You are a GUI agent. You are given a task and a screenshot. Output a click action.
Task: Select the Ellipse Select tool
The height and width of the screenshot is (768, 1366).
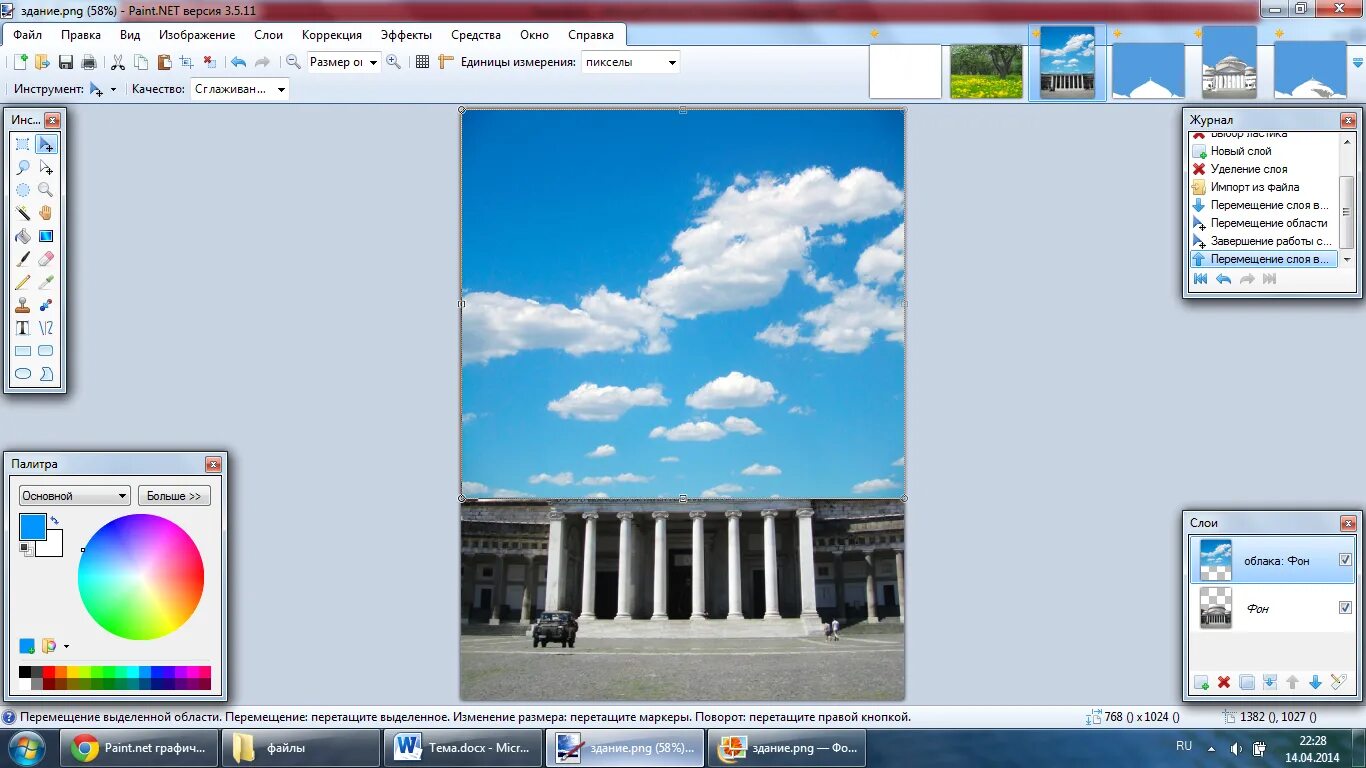click(x=23, y=190)
